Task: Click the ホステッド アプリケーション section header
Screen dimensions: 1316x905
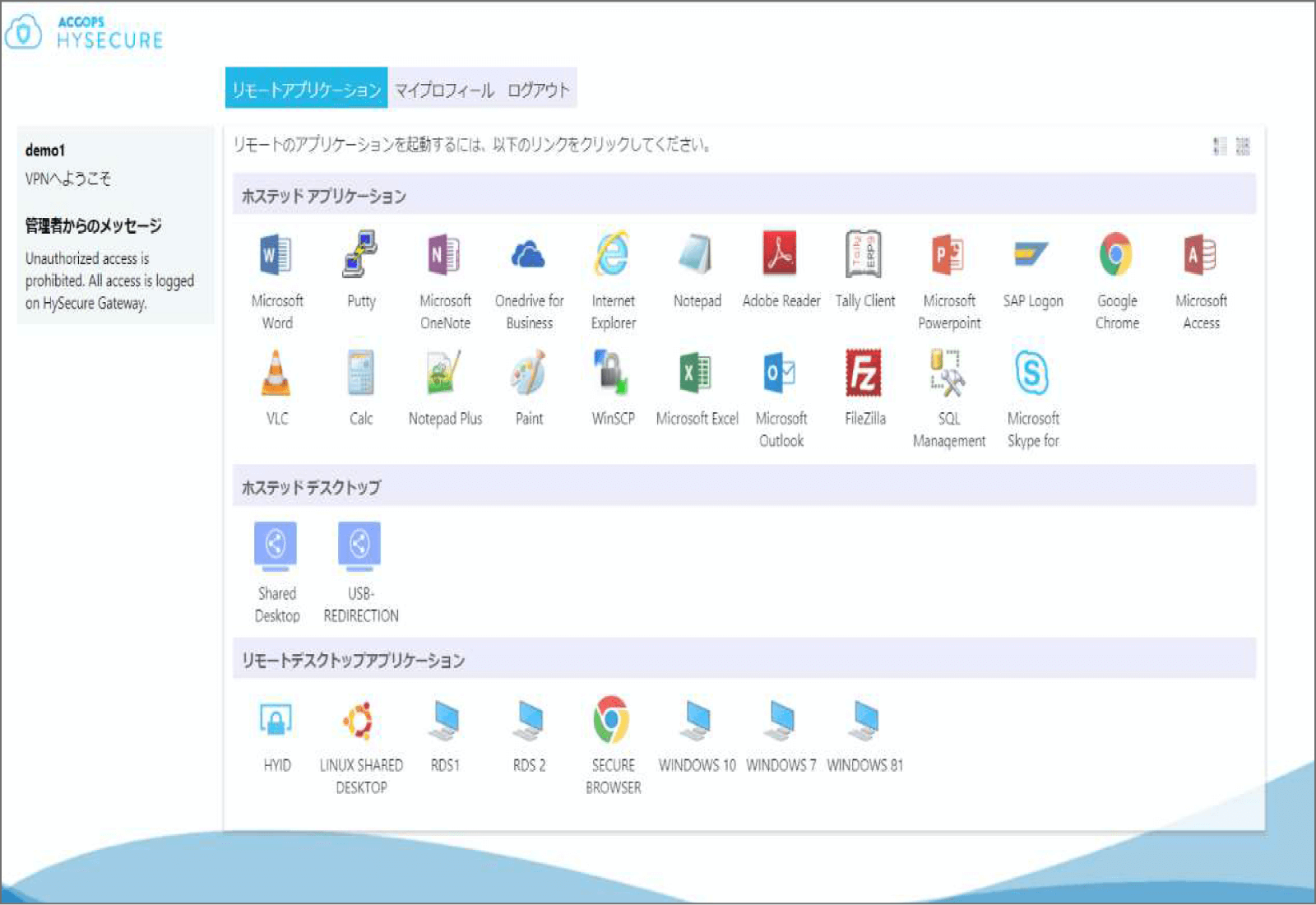Action: 744,196
